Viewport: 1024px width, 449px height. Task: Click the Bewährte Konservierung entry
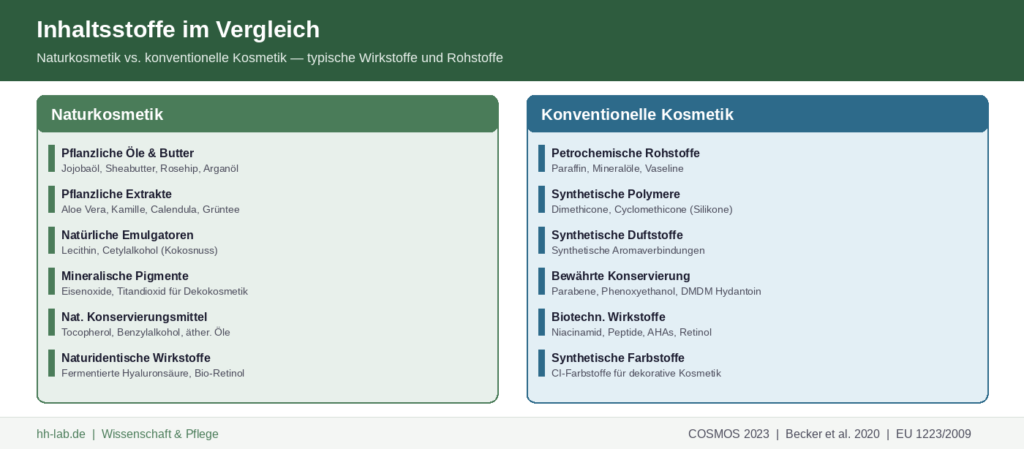point(620,276)
